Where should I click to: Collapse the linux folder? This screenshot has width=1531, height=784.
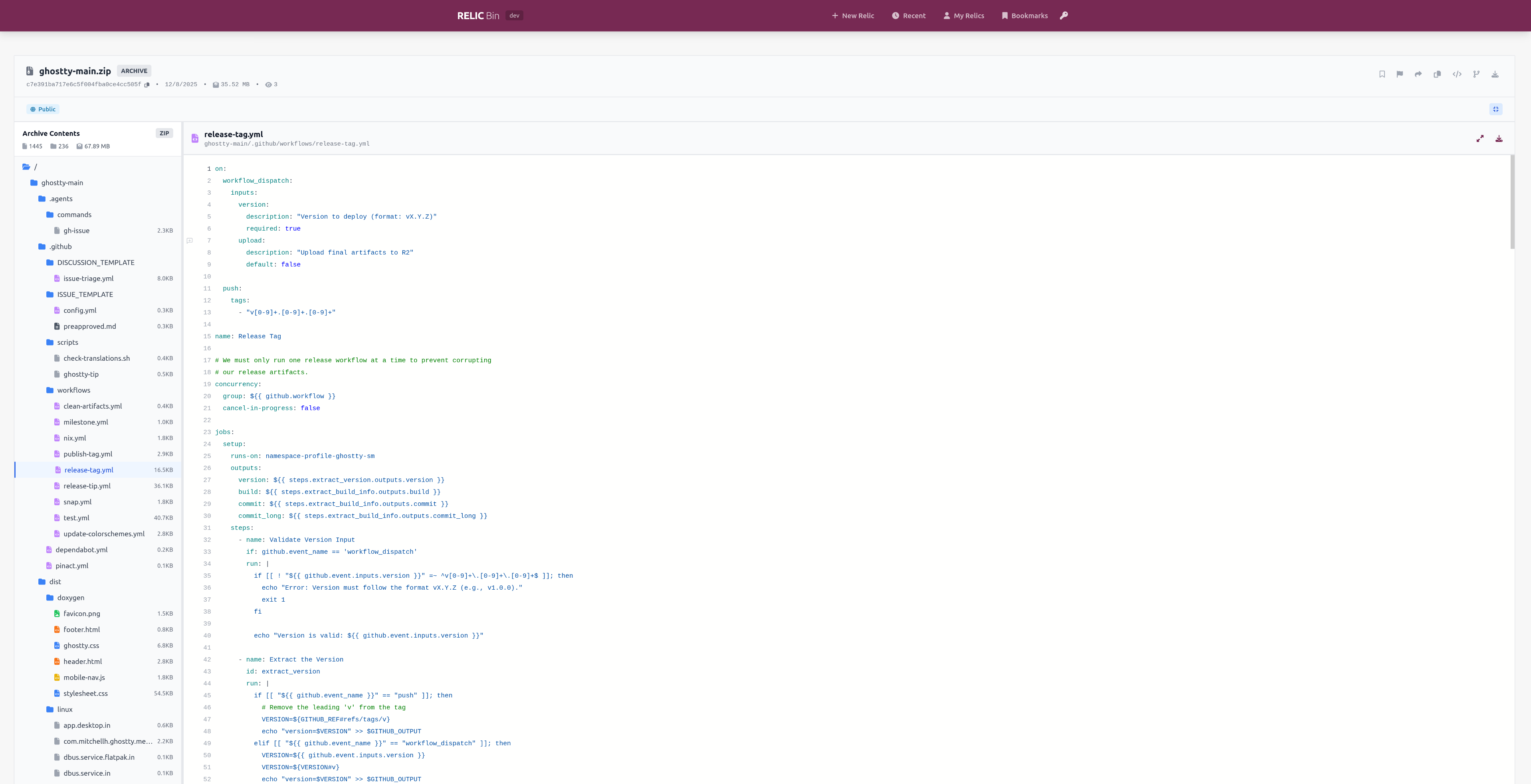pyautogui.click(x=97, y=710)
